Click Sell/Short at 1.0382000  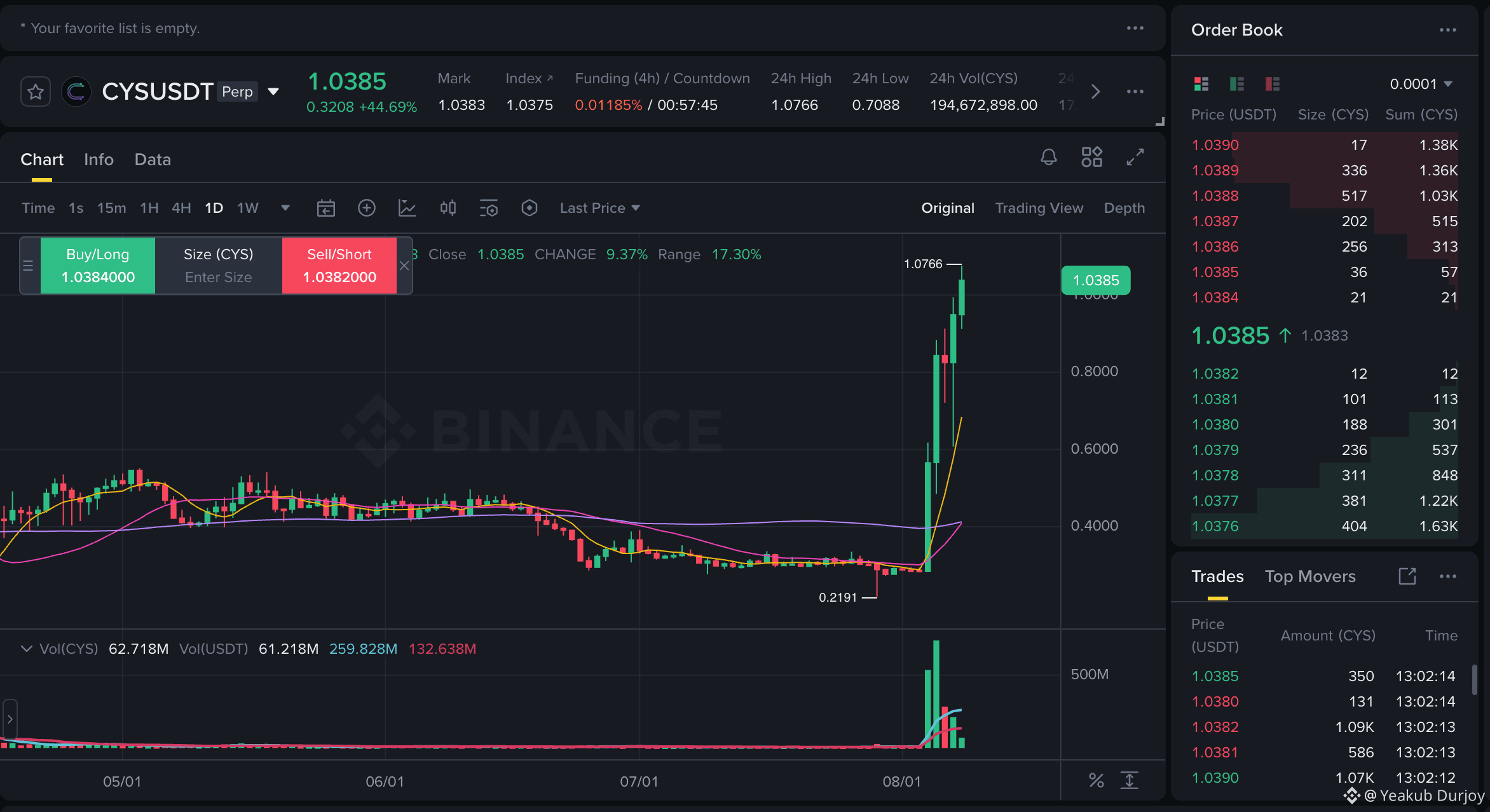[339, 266]
